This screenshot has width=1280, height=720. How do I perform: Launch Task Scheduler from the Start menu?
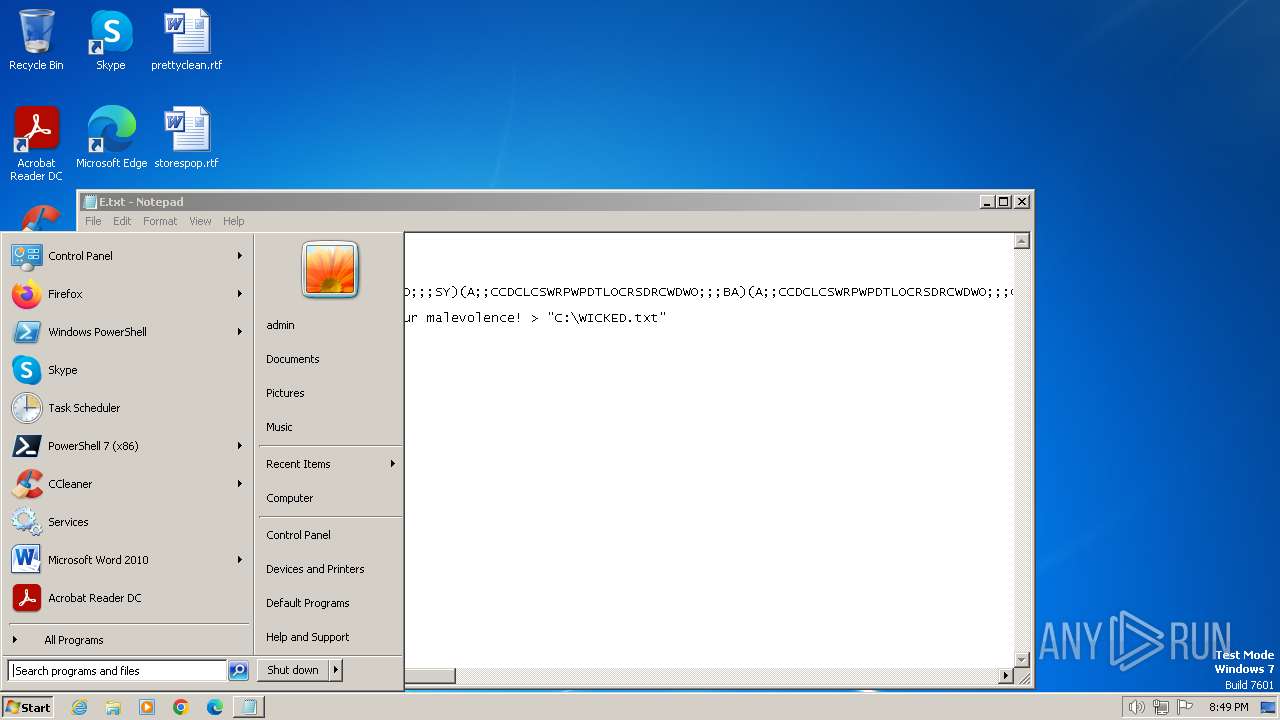pos(127,408)
